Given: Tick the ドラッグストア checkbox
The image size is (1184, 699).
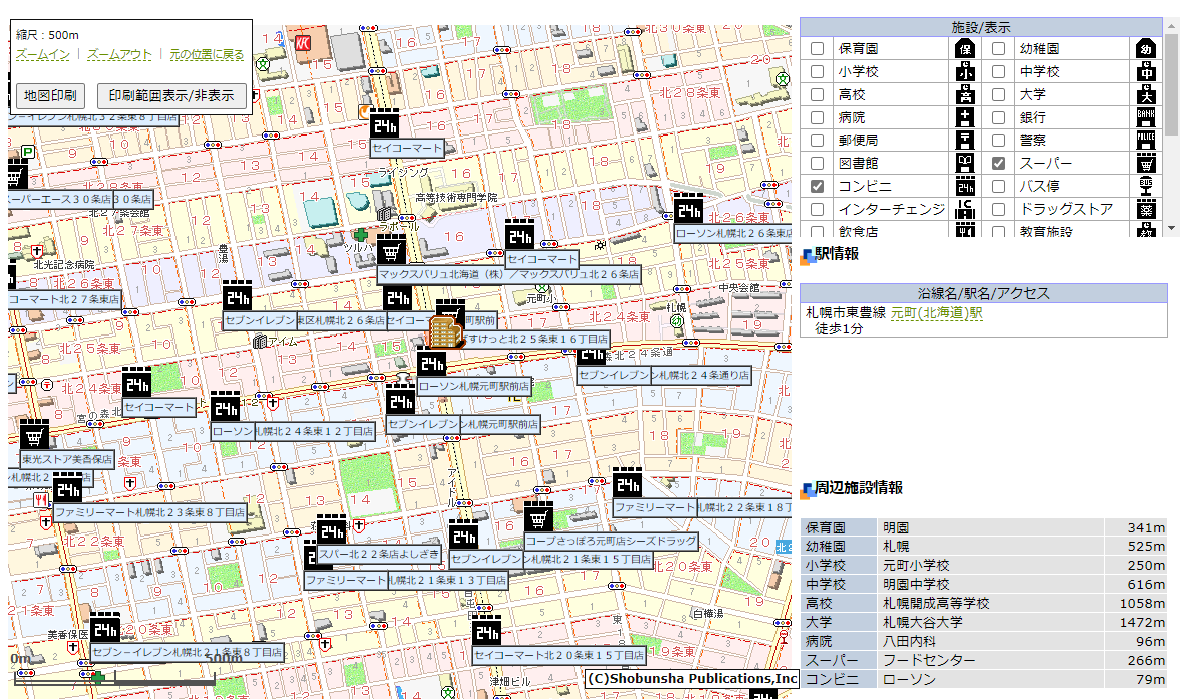Looking at the screenshot, I should click(x=998, y=210).
